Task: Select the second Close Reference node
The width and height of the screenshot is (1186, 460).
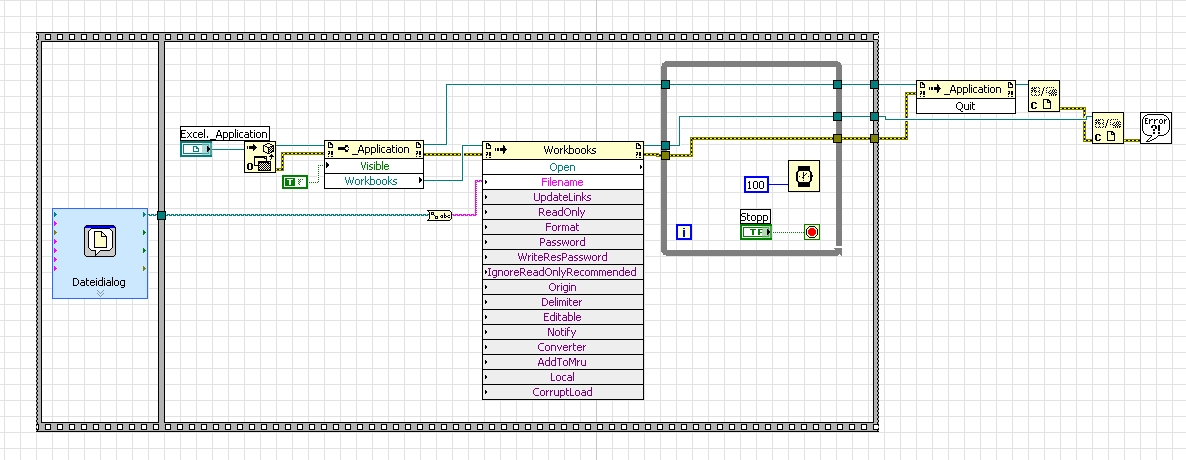Action: click(1107, 128)
